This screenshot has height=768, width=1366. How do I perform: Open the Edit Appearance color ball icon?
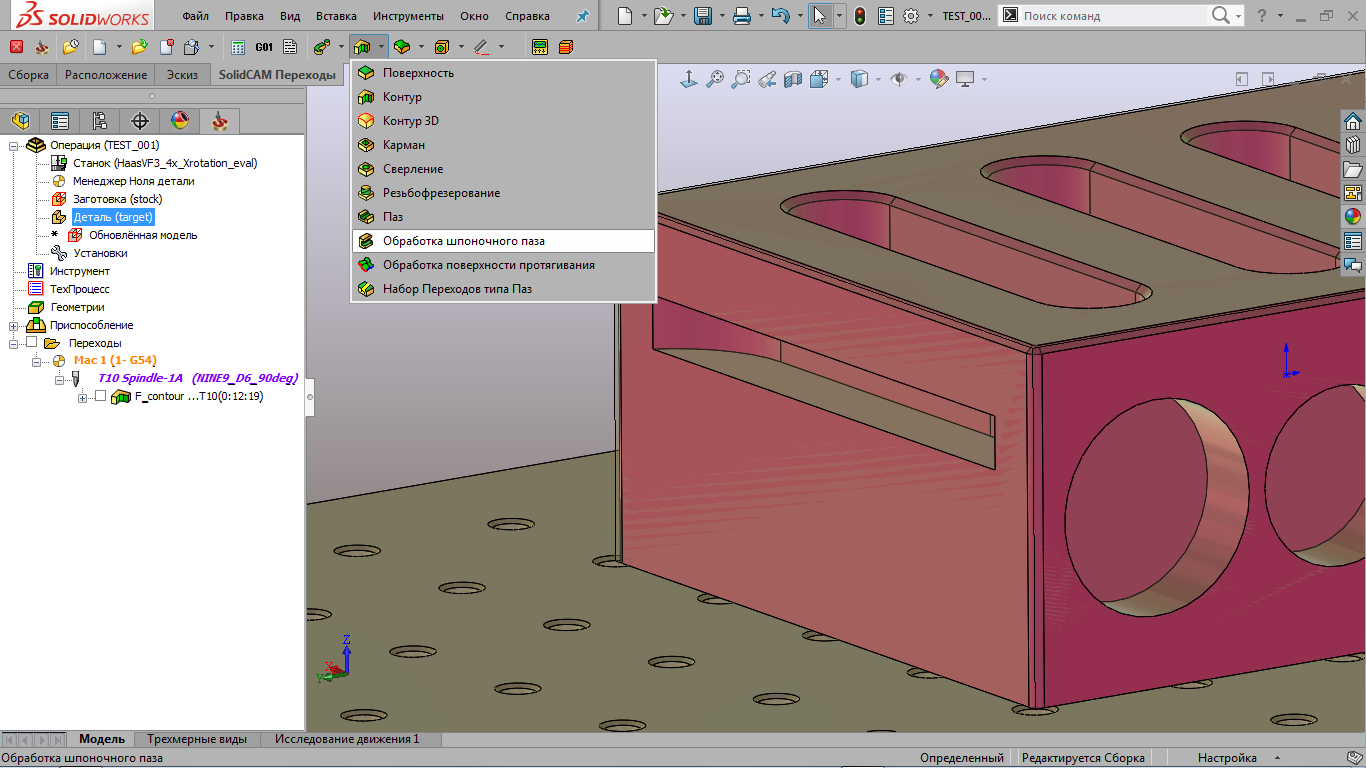click(x=938, y=80)
